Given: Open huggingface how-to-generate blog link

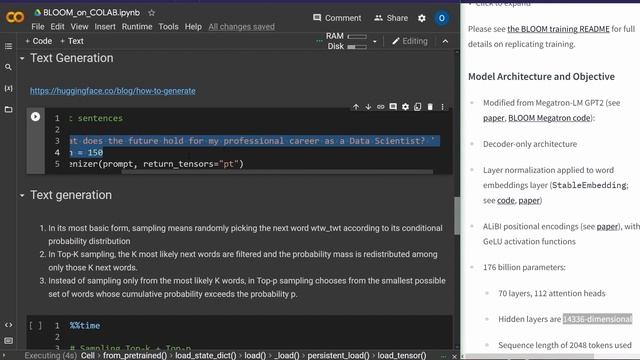Looking at the screenshot, I should click(113, 91).
